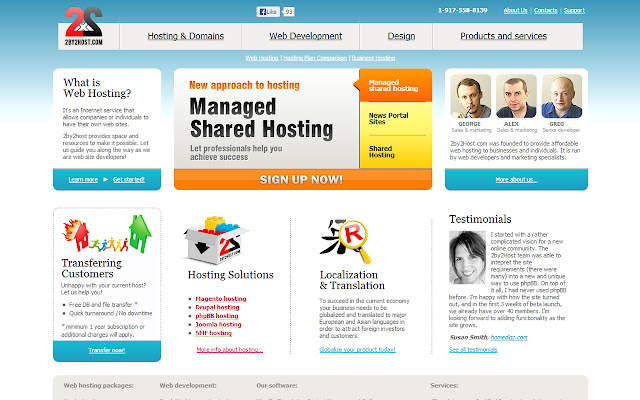The width and height of the screenshot is (640, 400).
Task: Click More info about hosting... link
Action: click(229, 350)
